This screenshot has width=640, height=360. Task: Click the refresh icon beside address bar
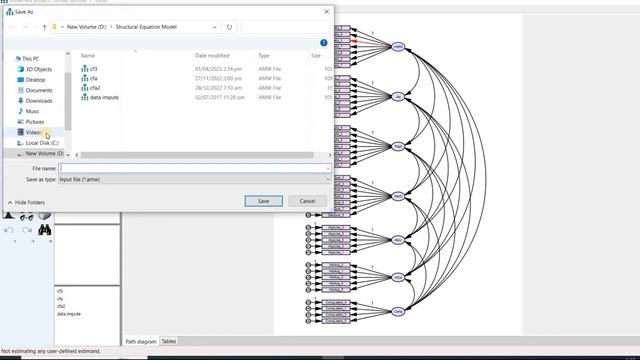point(229,27)
